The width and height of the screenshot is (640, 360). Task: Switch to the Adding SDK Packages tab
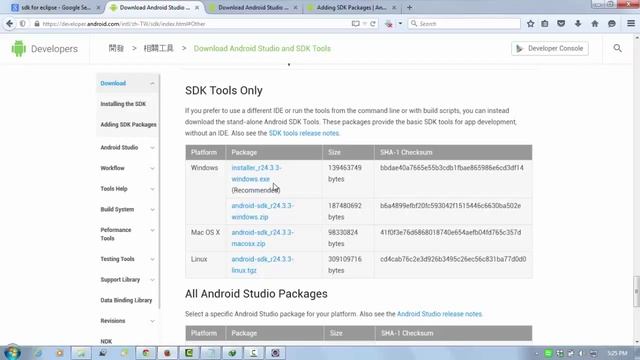tap(351, 7)
